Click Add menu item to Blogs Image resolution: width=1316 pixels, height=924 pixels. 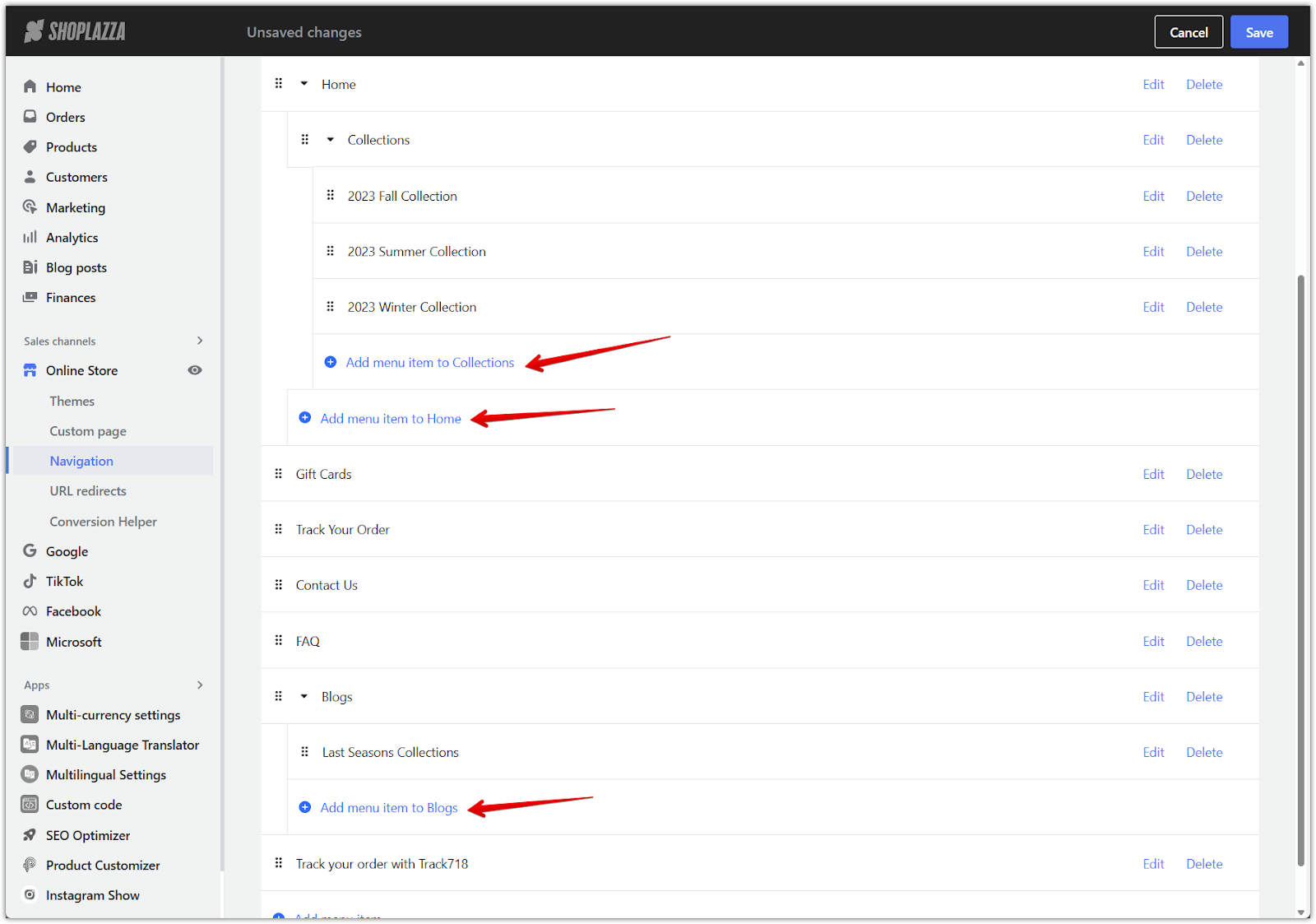click(x=389, y=807)
